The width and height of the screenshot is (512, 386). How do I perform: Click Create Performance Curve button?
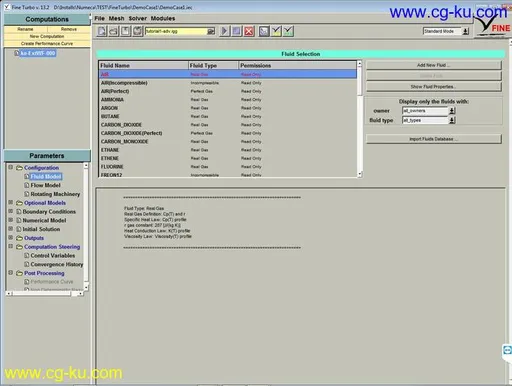[x=47, y=43]
